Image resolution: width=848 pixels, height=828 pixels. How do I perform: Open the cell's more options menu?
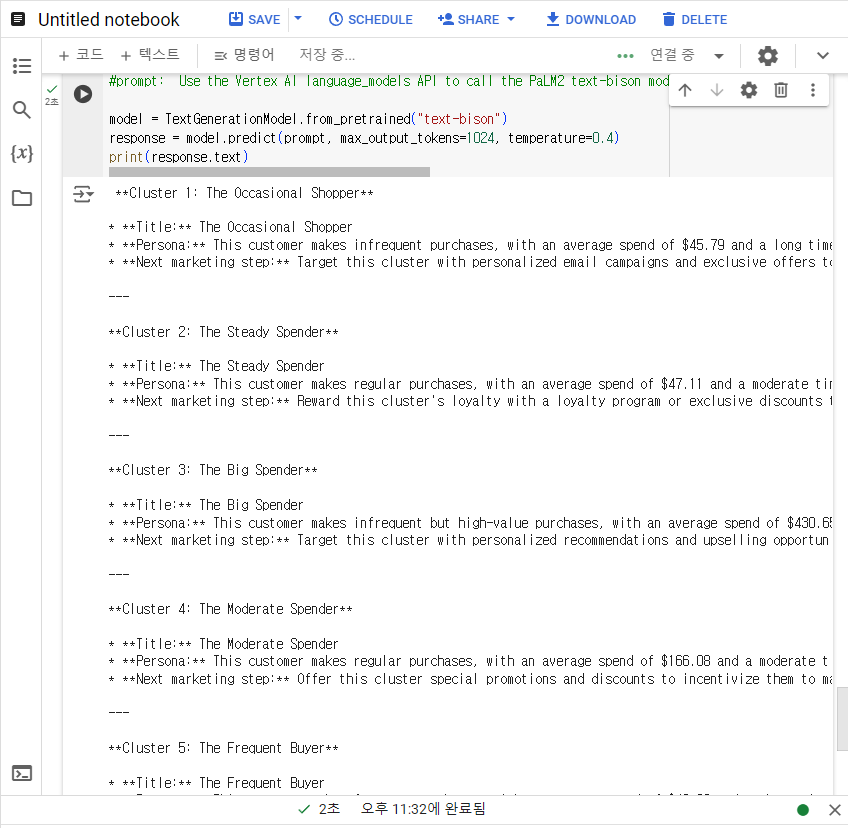point(812,90)
